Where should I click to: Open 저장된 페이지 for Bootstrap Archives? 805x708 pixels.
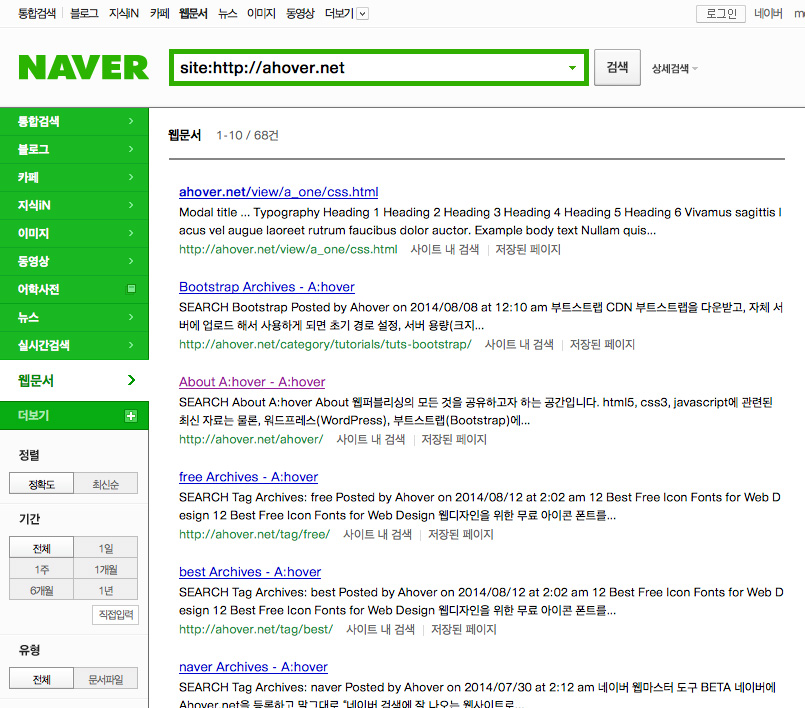pyautogui.click(x=602, y=345)
